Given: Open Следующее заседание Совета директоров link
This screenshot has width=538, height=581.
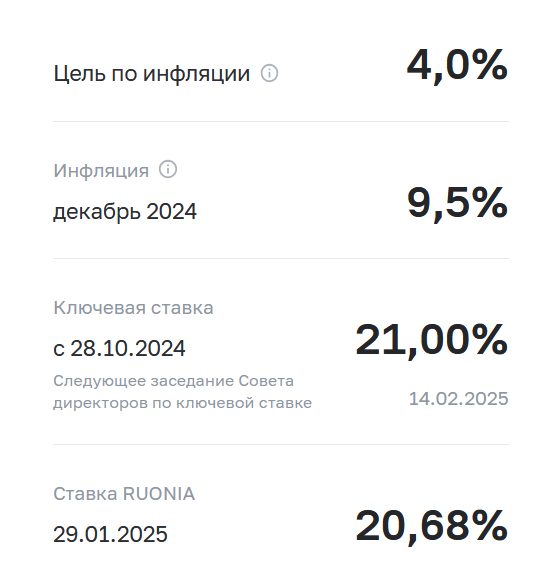Looking at the screenshot, I should point(183,392).
